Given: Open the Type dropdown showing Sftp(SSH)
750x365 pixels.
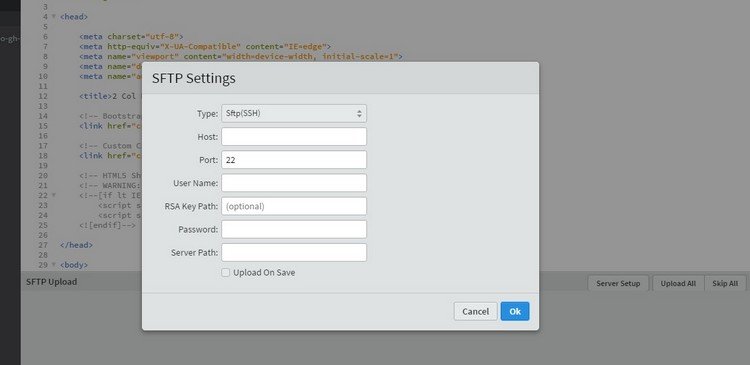Looking at the screenshot, I should (294, 113).
